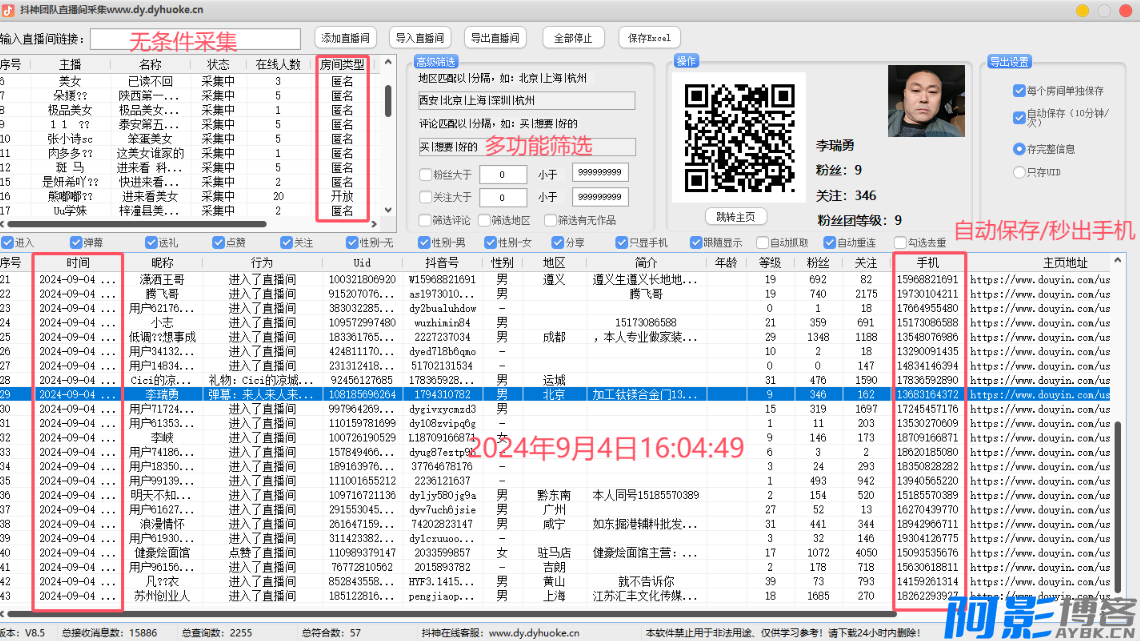Image resolution: width=1140 pixels, height=641 pixels.
Task: Enable the 粉丝大于 checkbox
Action: pos(426,174)
